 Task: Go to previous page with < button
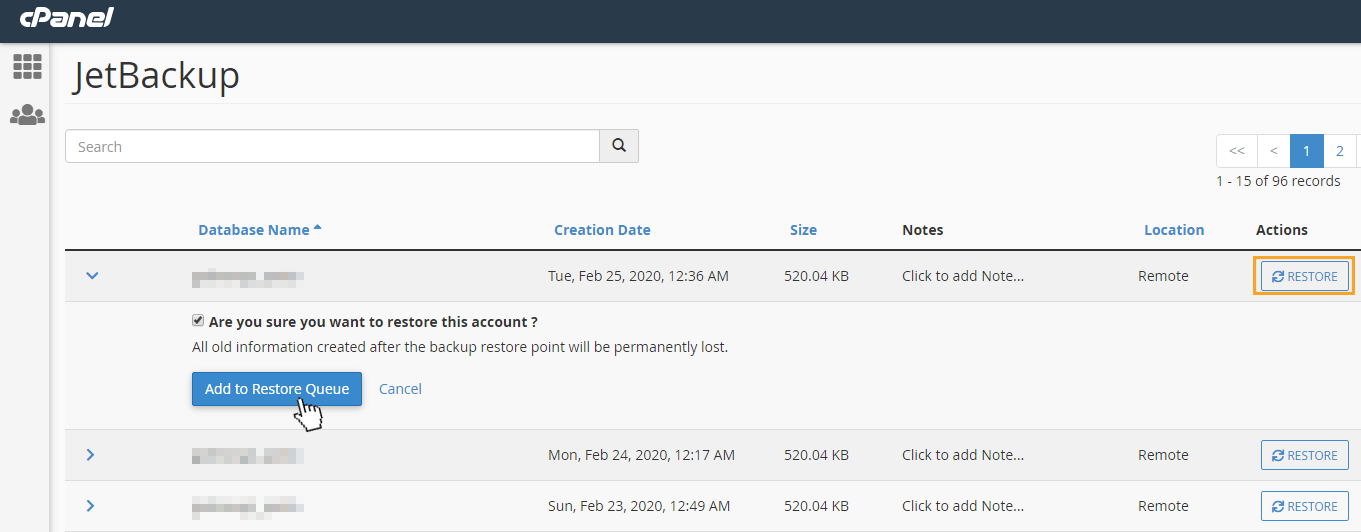point(1273,151)
